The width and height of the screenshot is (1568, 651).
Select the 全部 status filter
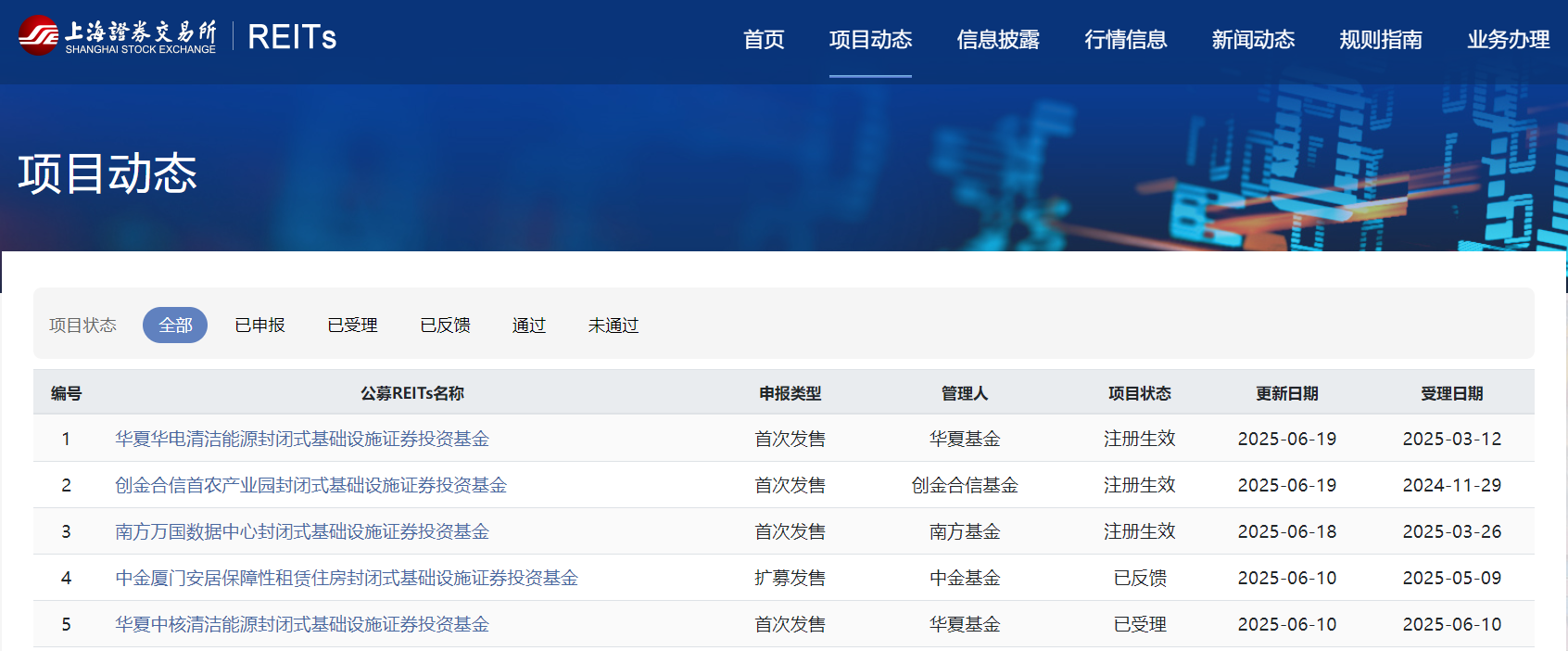click(x=175, y=325)
